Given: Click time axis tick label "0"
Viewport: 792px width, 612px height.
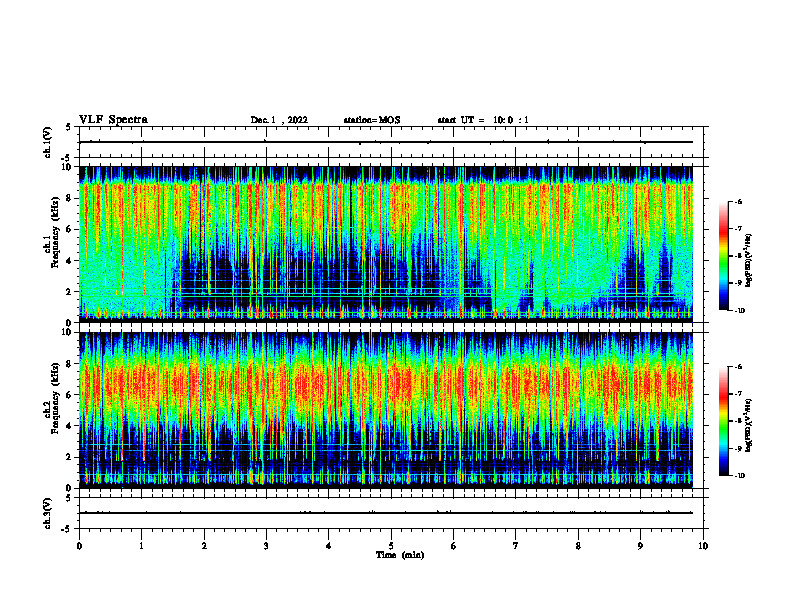Looking at the screenshot, I should click(79, 546).
